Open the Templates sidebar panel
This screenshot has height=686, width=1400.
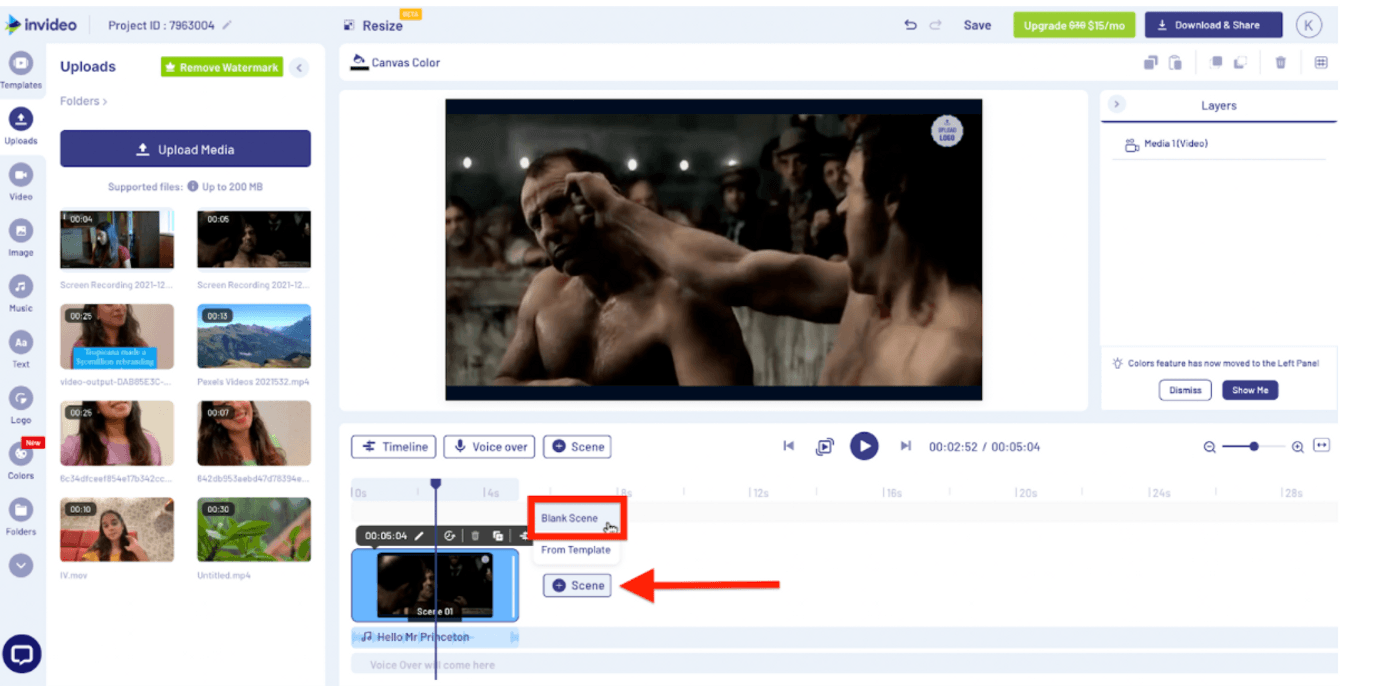click(x=20, y=68)
